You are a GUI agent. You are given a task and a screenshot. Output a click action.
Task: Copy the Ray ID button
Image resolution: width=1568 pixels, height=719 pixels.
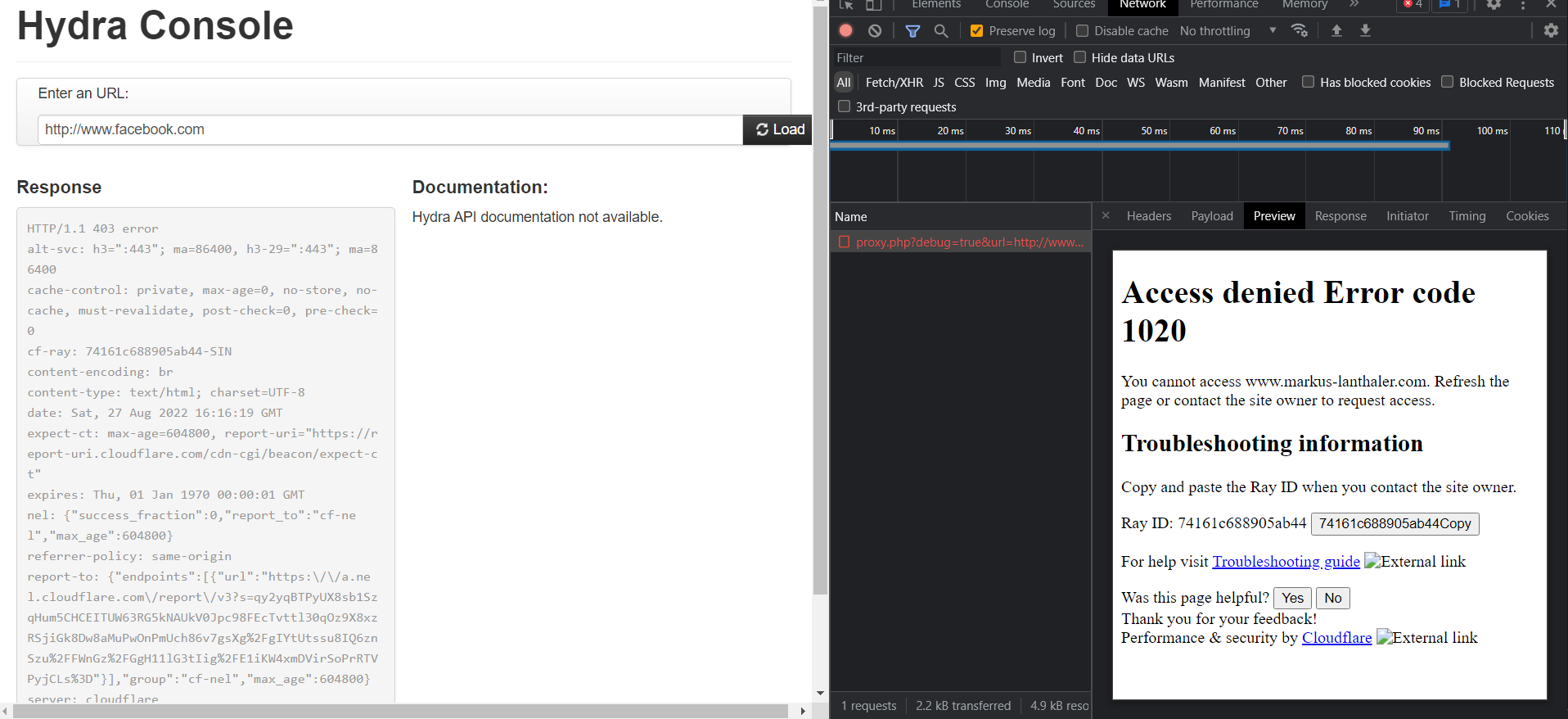(x=1395, y=523)
